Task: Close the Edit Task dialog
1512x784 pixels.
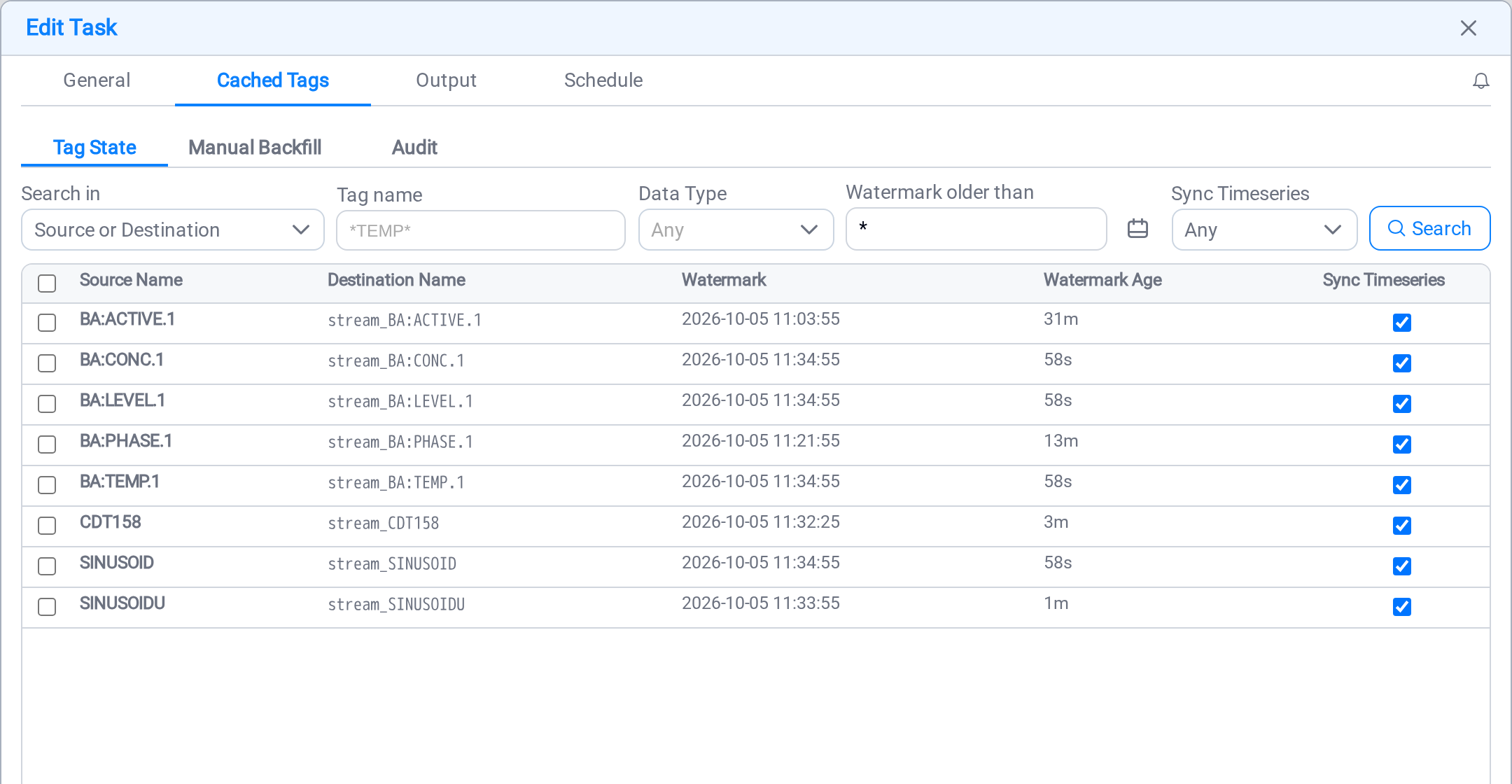Action: click(x=1468, y=28)
